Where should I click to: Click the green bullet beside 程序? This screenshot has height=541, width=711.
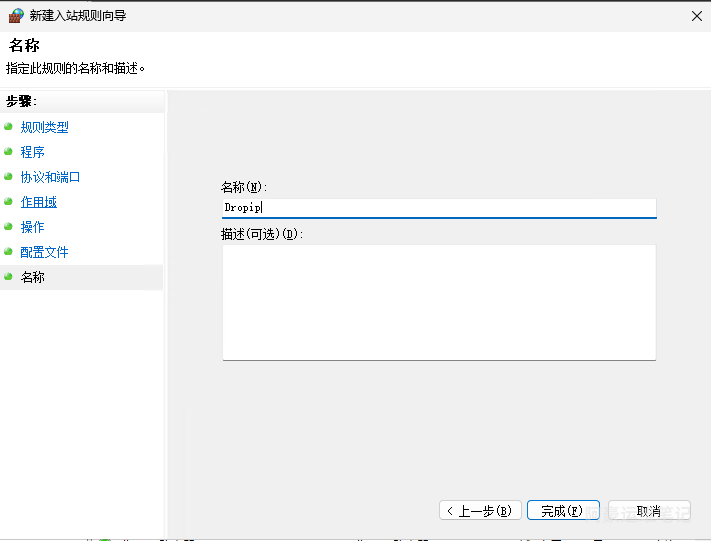pyautogui.click(x=9, y=152)
